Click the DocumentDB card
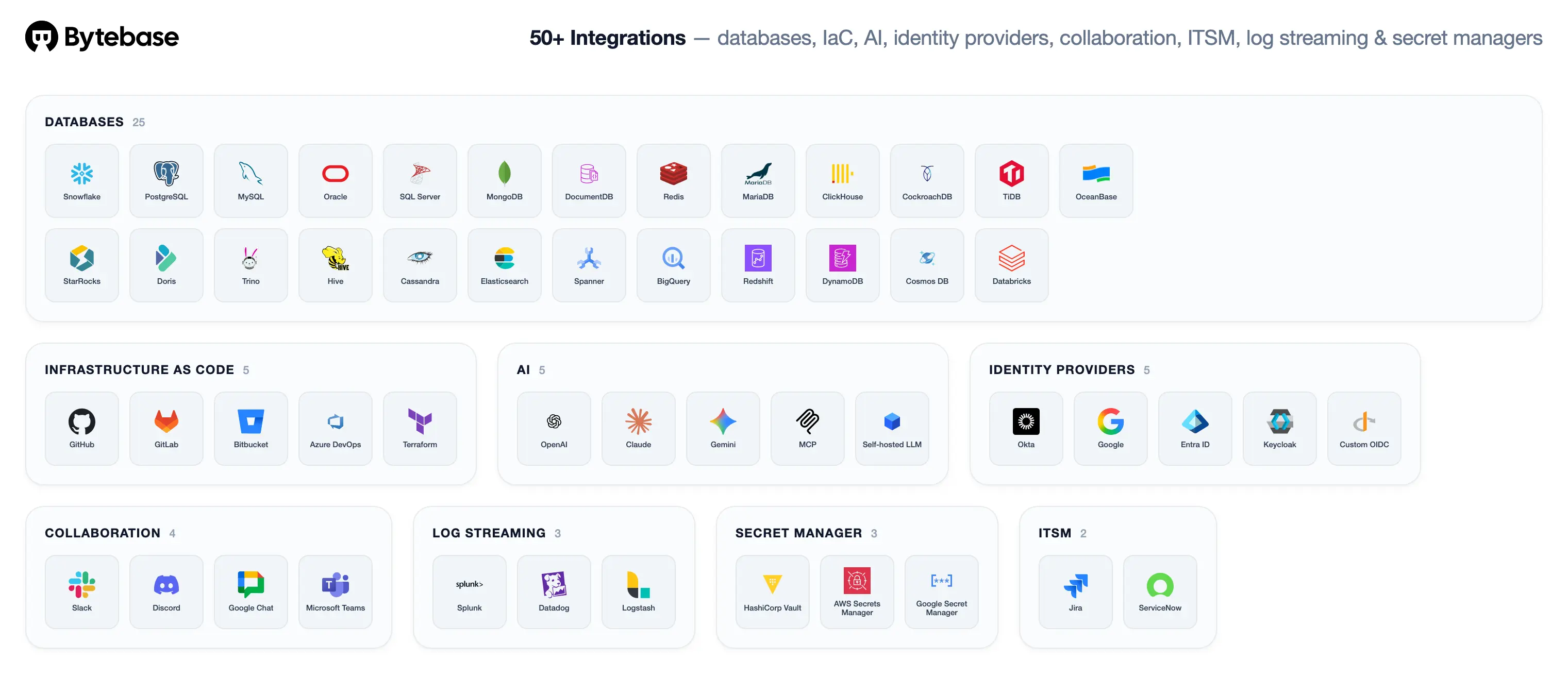This screenshot has width=1568, height=677. (589, 181)
